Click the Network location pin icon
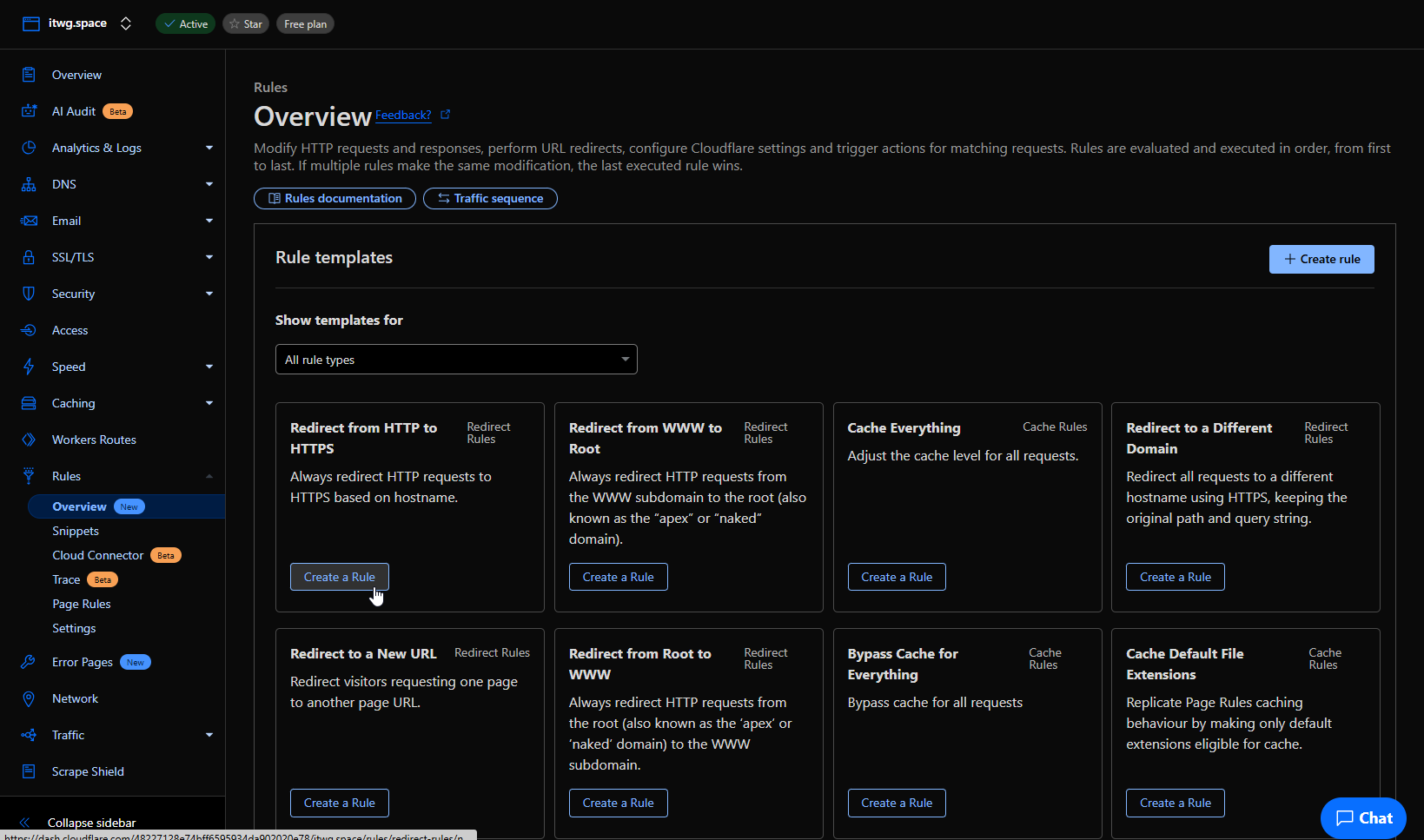Screen dimensions: 1424x840 click(x=29, y=698)
